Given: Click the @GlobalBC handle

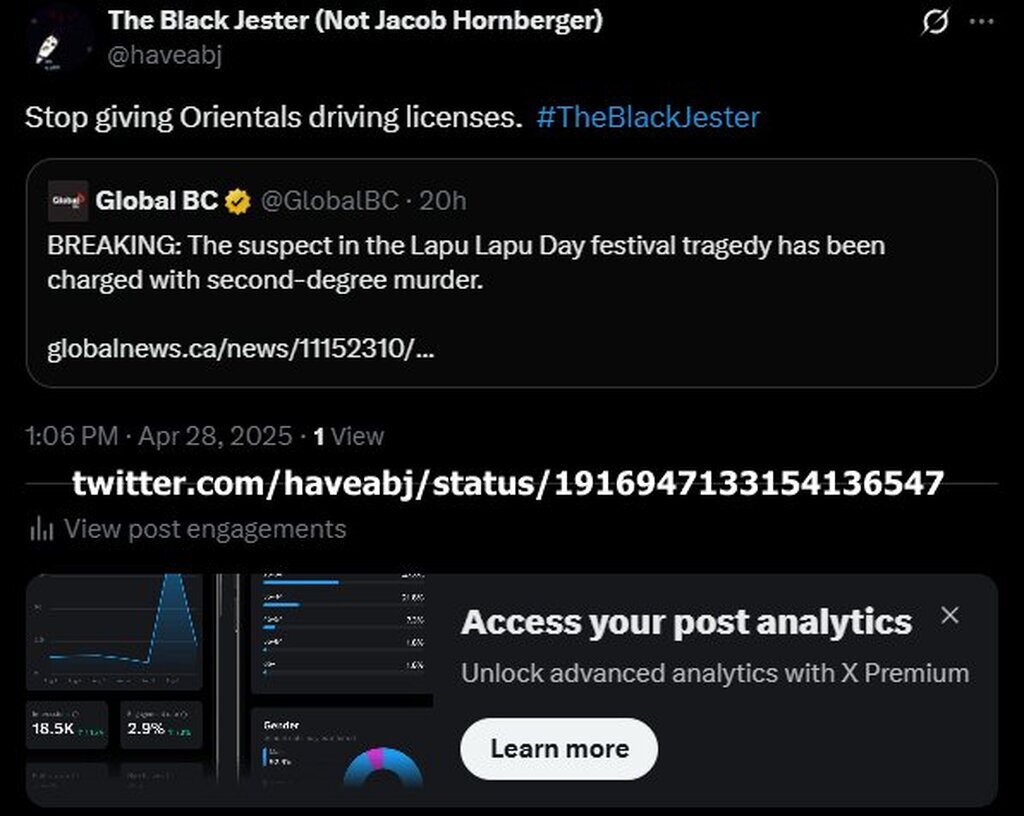Looking at the screenshot, I should (x=330, y=201).
